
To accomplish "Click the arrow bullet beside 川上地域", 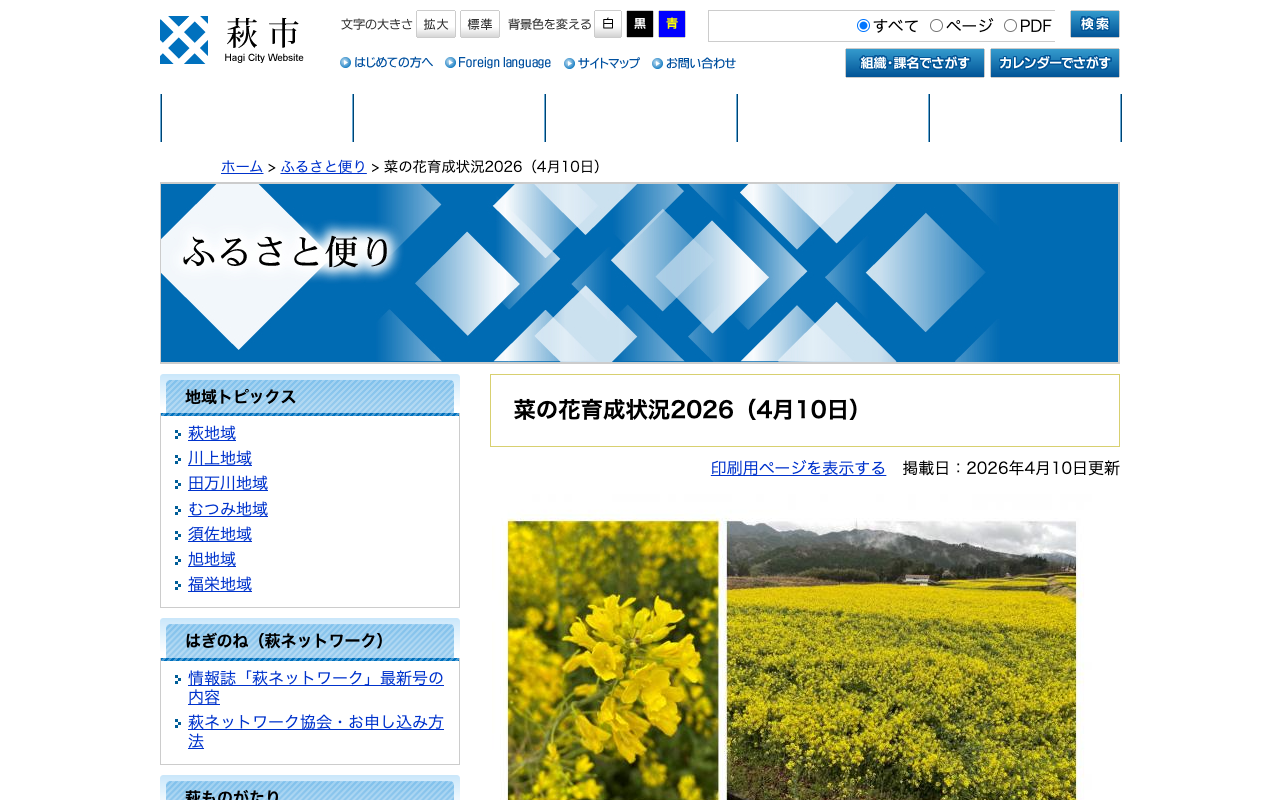I will tap(178, 460).
